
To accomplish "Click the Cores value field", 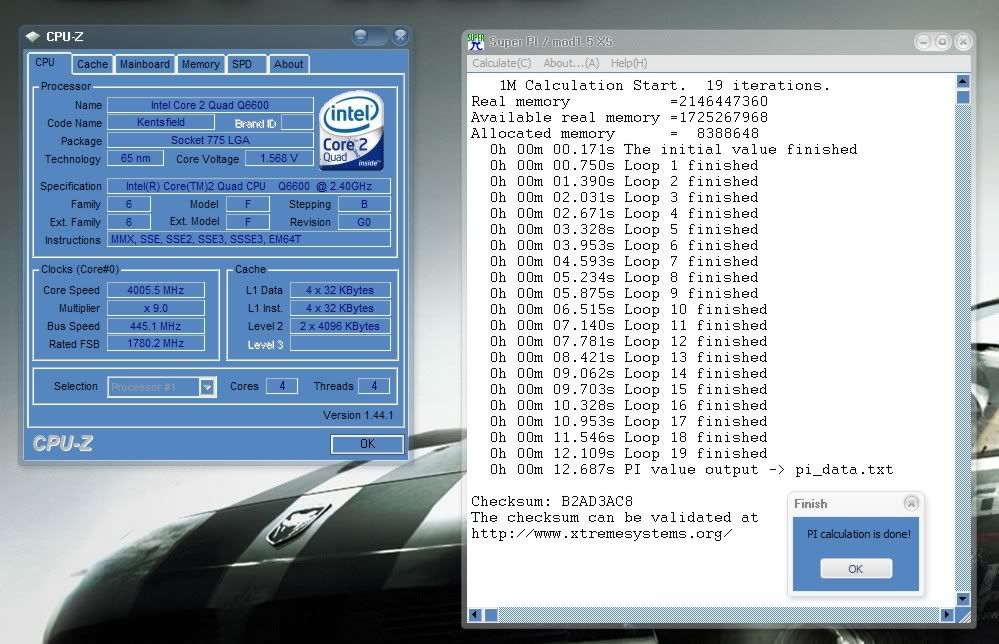I will [282, 386].
